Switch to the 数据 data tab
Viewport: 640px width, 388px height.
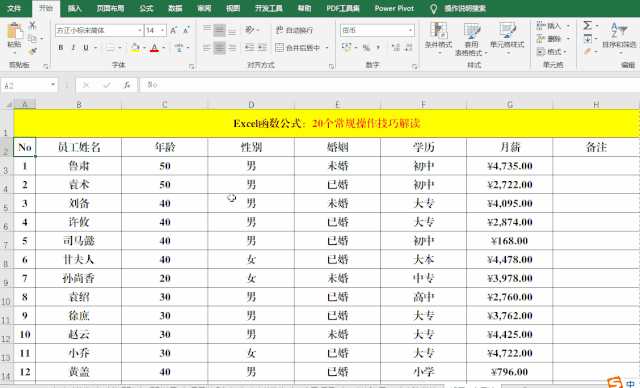coord(175,8)
